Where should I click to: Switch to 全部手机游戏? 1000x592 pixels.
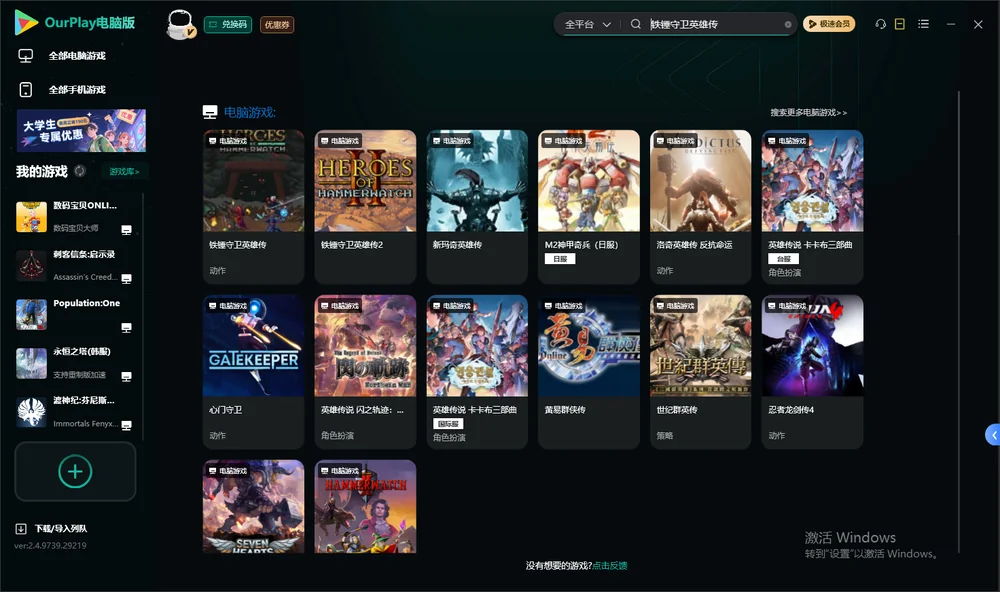[x=62, y=90]
